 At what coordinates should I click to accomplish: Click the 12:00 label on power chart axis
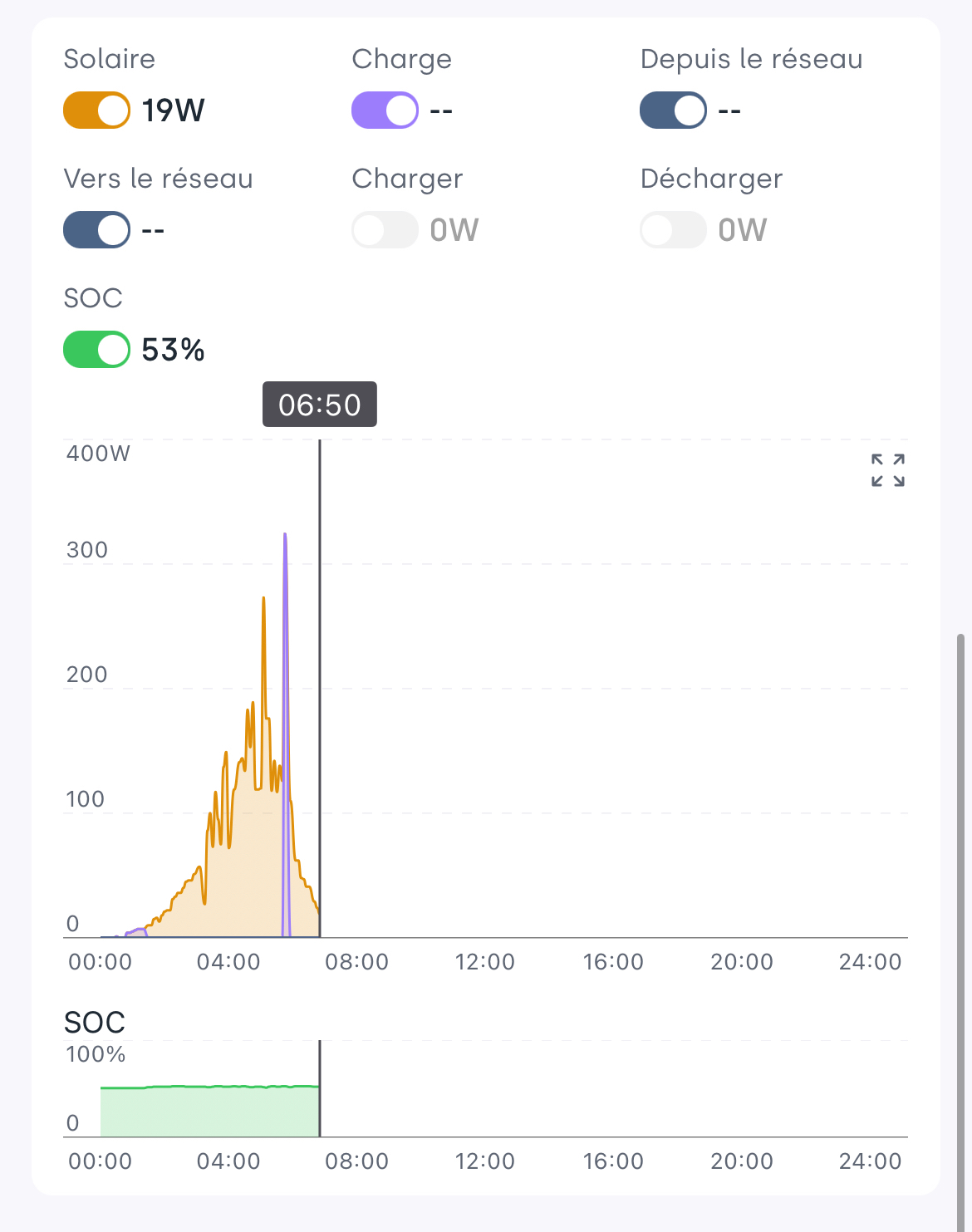(x=485, y=962)
